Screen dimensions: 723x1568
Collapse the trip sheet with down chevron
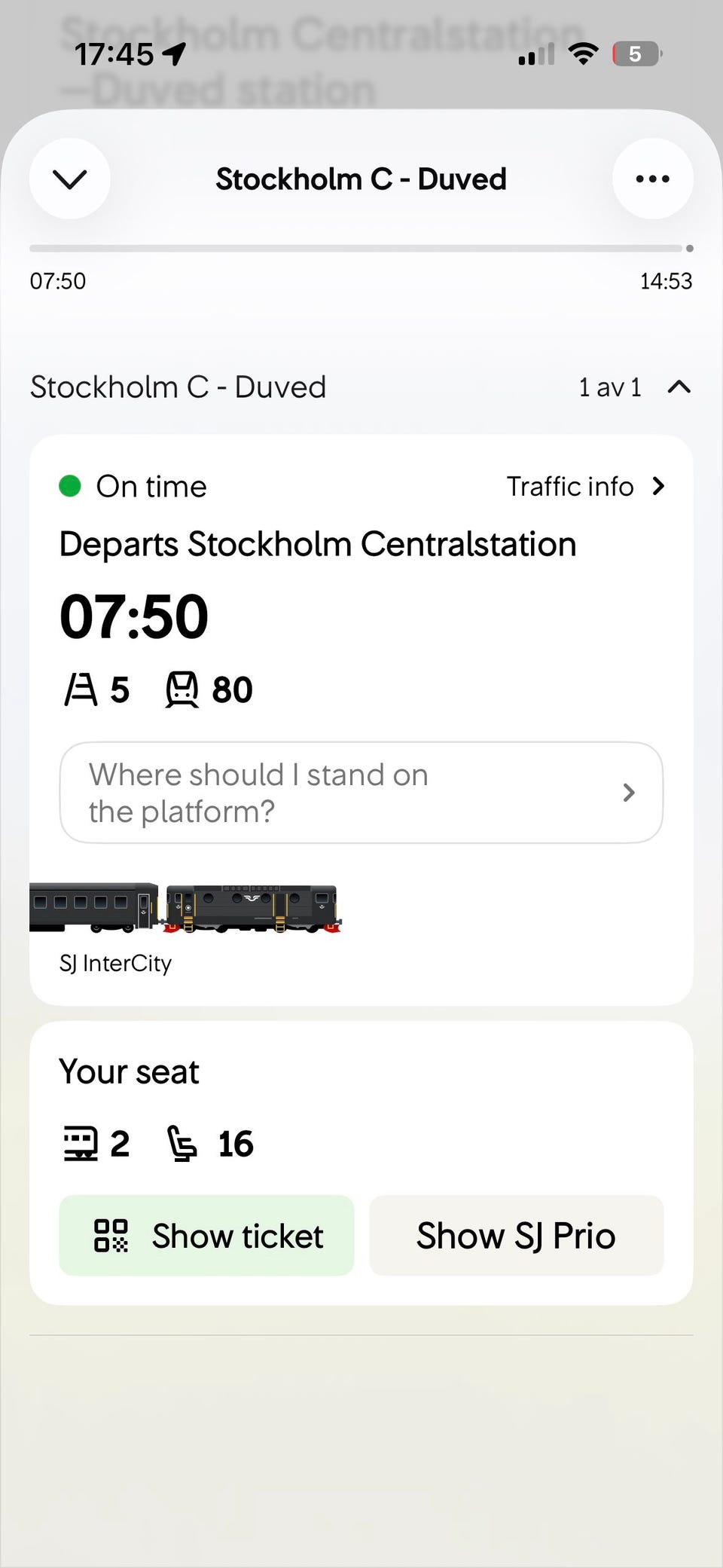coord(70,179)
